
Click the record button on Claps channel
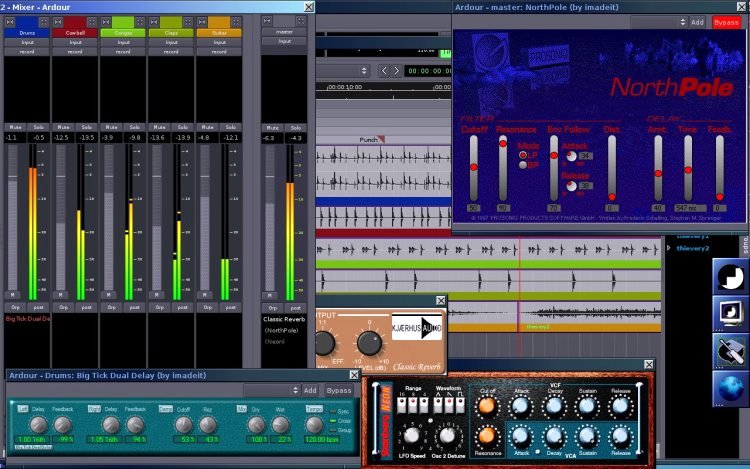point(171,51)
